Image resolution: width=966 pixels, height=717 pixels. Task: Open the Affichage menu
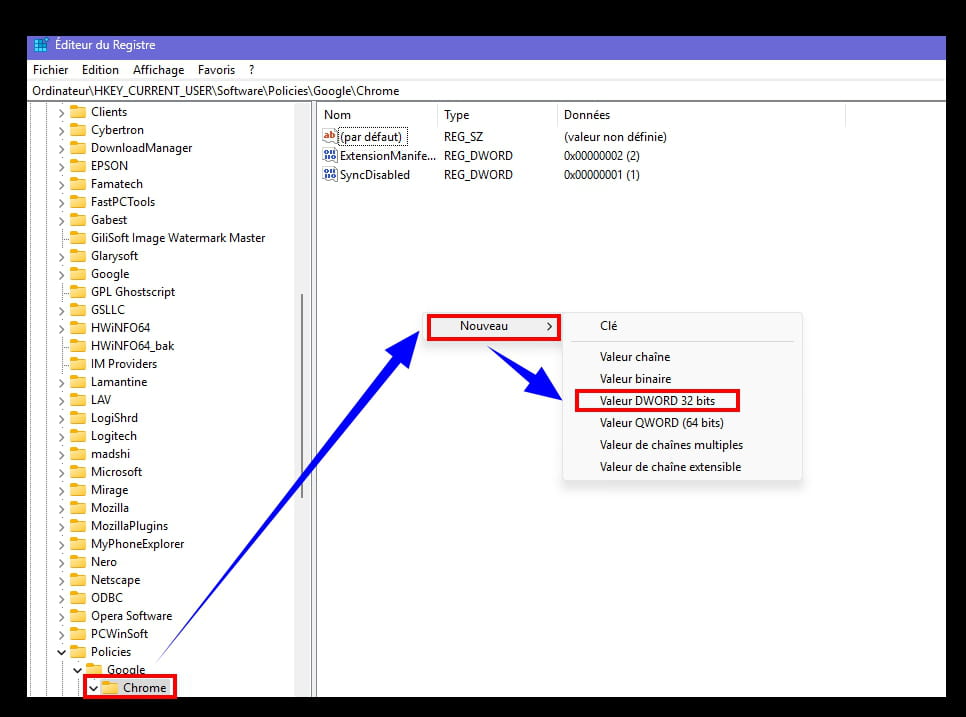[x=158, y=70]
